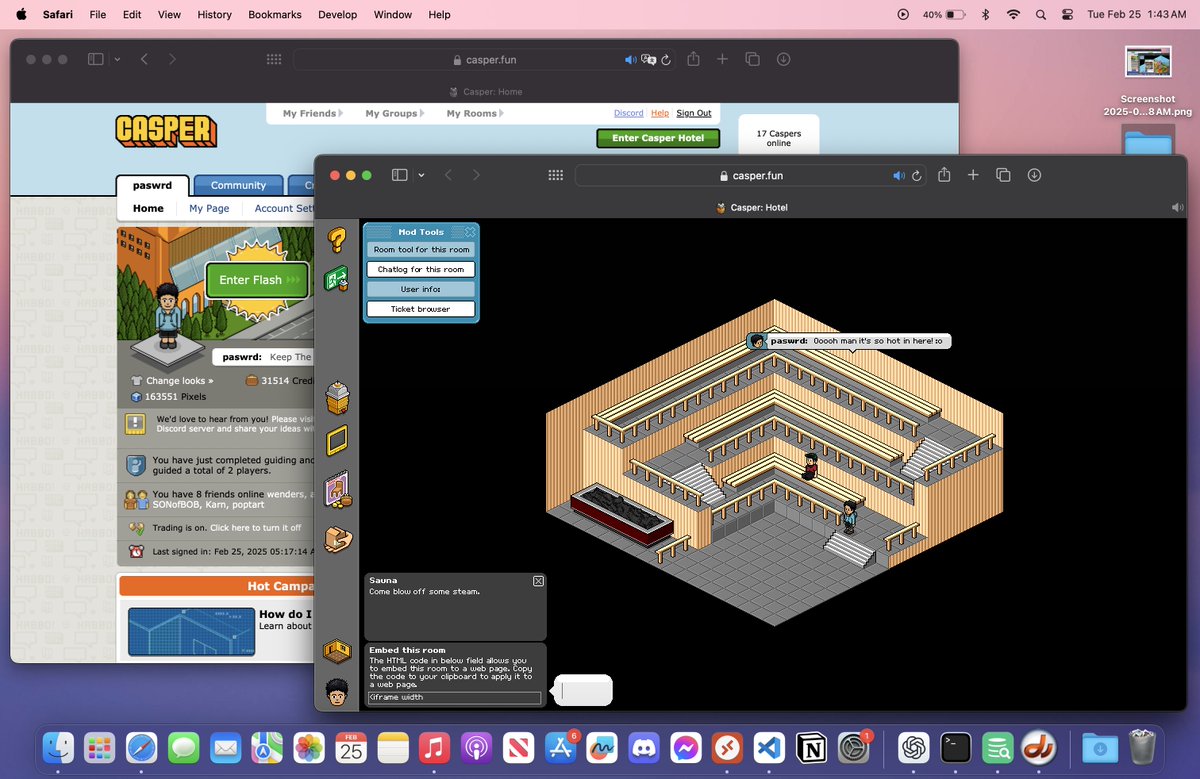Click the User info button
Image resolution: width=1200 pixels, height=779 pixels.
(x=421, y=289)
